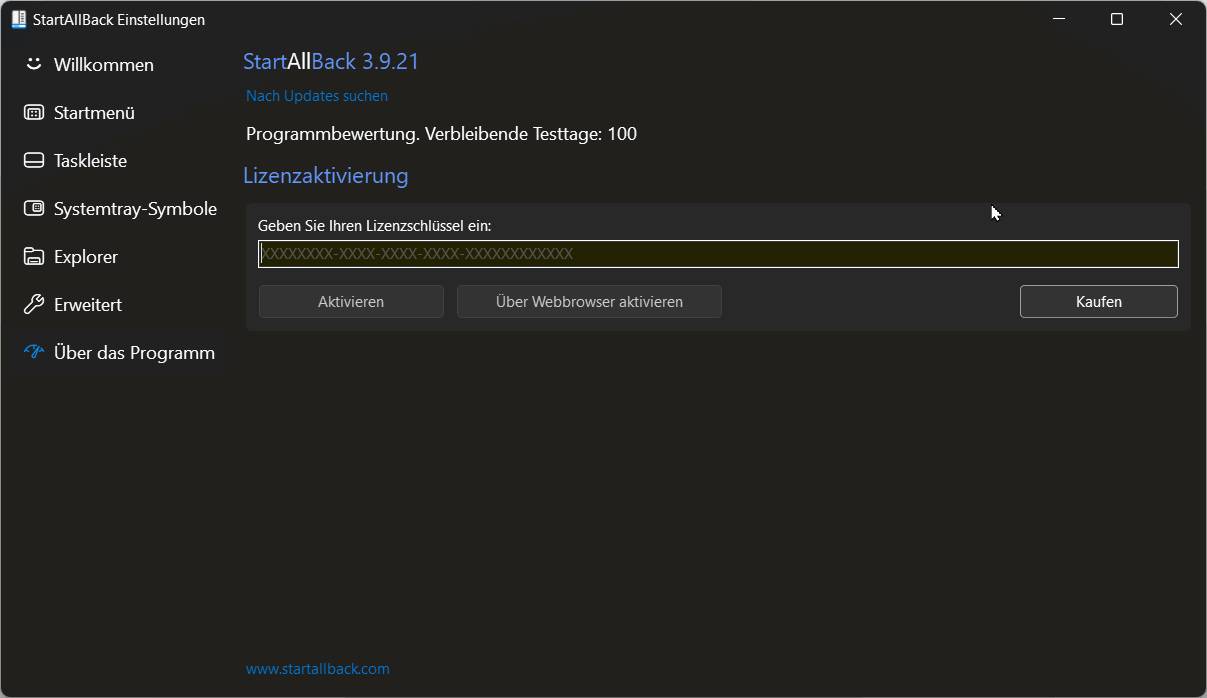Choose Über Webbrowser aktivieren
The height and width of the screenshot is (698, 1207).
[589, 301]
